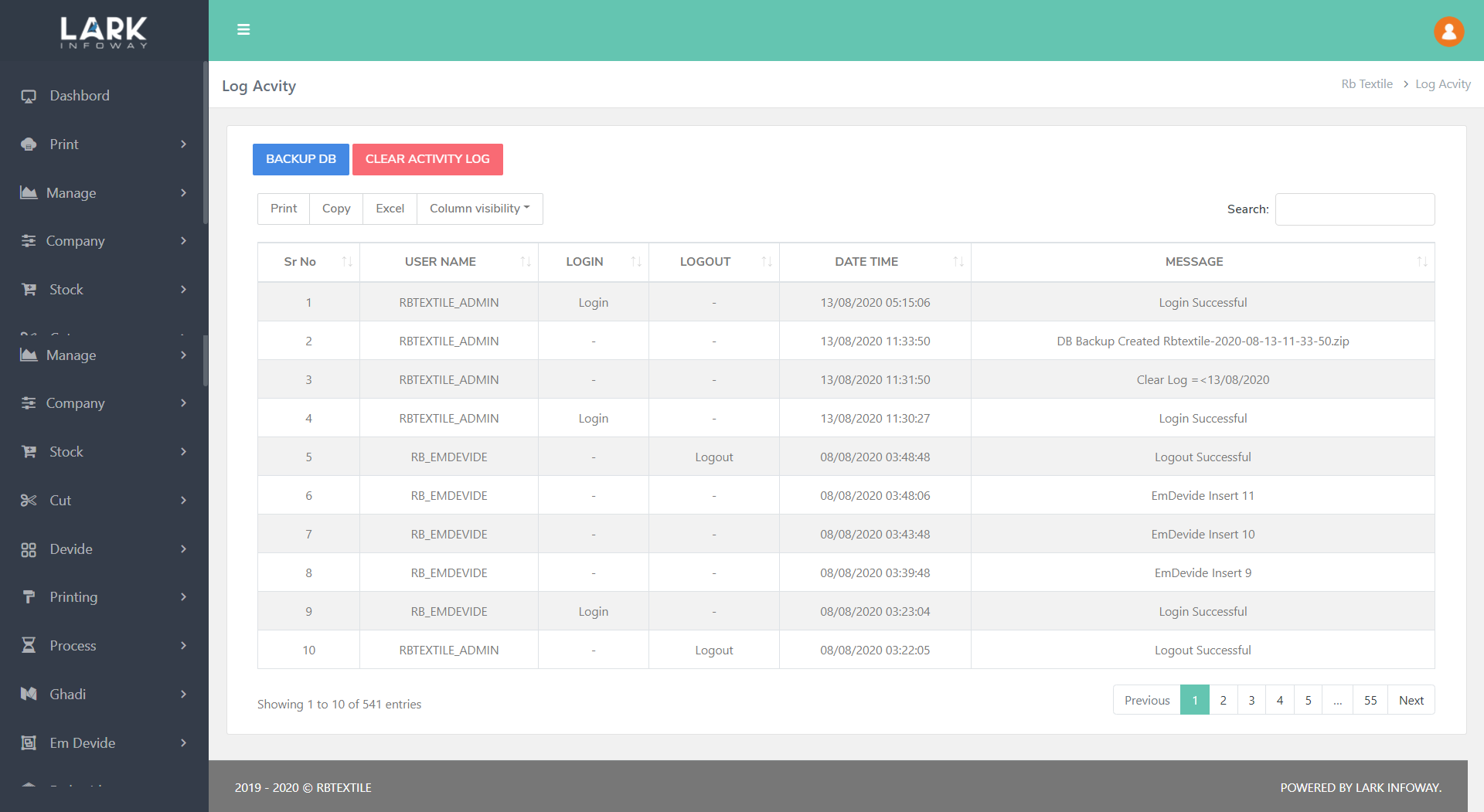Click the Previous pagination button
This screenshot has height=812, width=1484.
1147,700
